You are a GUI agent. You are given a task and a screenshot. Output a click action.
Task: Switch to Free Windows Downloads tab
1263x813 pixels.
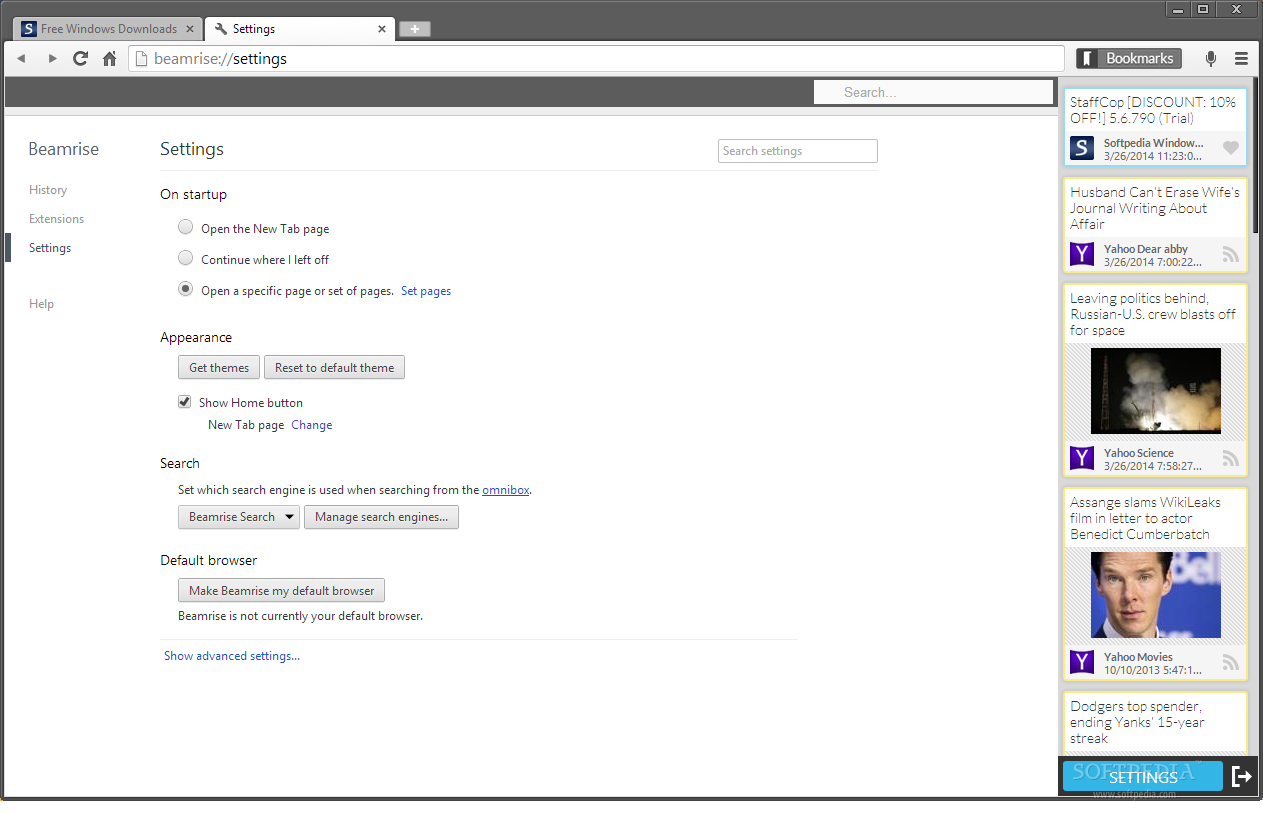pos(109,29)
